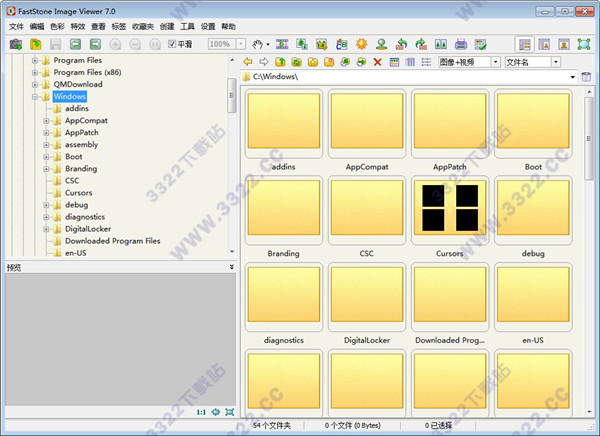Select the DigitalLocker folder thumbnail
600x436 pixels.
pos(367,296)
